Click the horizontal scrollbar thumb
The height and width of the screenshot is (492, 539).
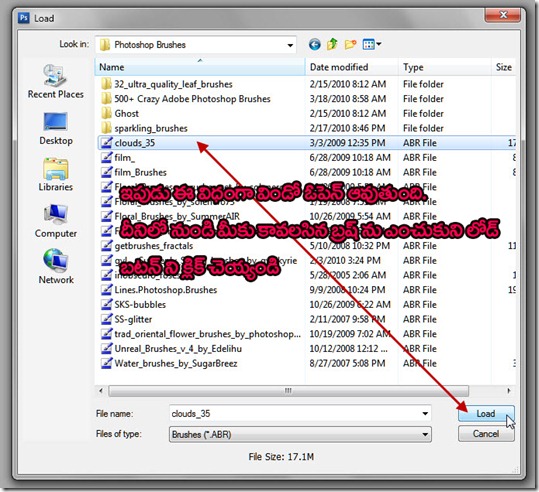[288, 391]
